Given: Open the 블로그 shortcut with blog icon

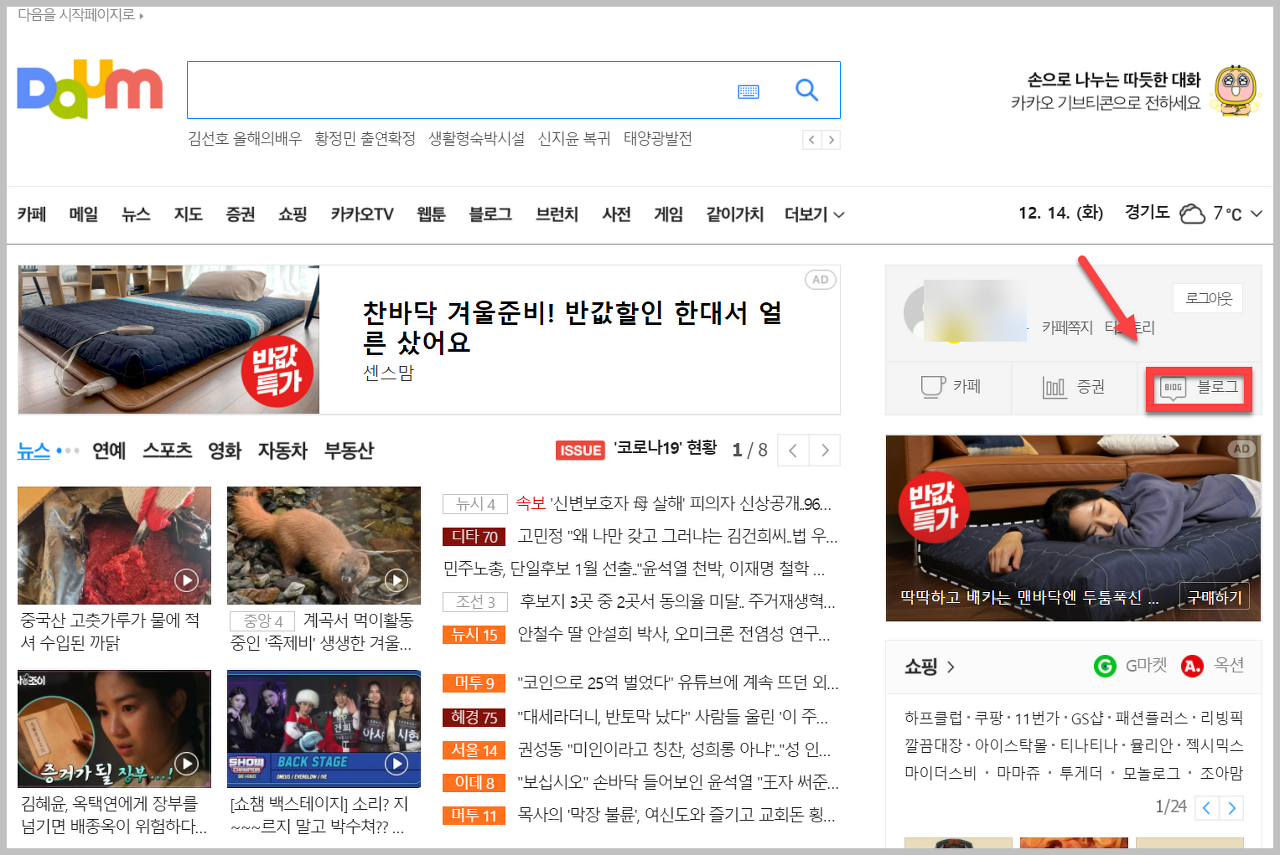Looking at the screenshot, I should point(1198,387).
